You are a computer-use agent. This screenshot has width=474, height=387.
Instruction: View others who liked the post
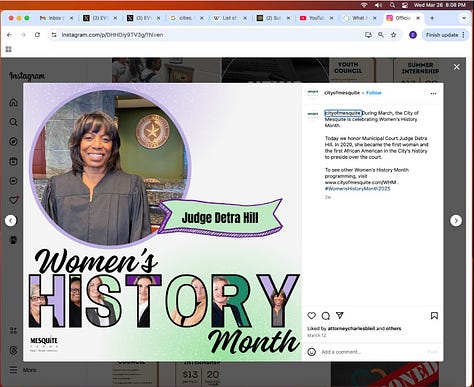[x=393, y=328]
